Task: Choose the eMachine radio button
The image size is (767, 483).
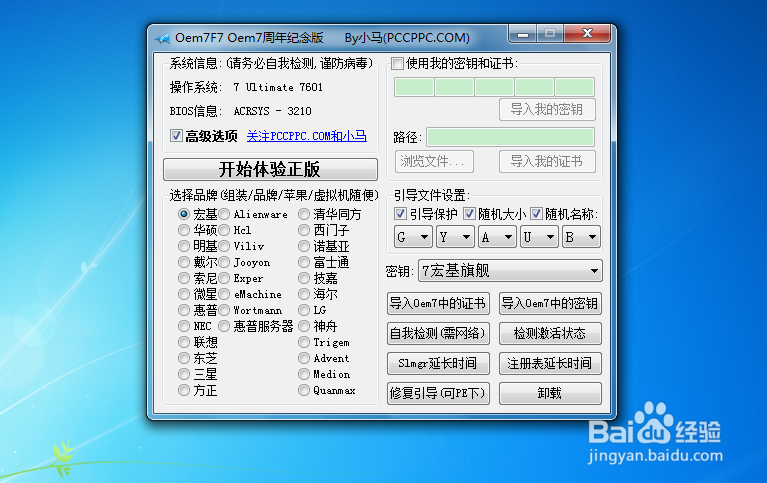Action: (x=225, y=294)
